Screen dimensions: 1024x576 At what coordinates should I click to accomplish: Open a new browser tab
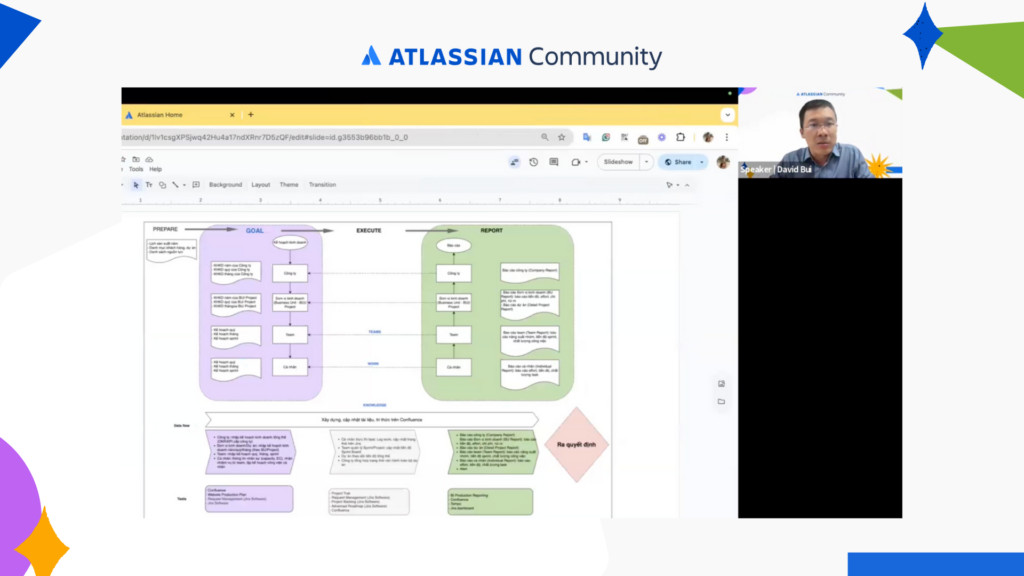coord(251,115)
